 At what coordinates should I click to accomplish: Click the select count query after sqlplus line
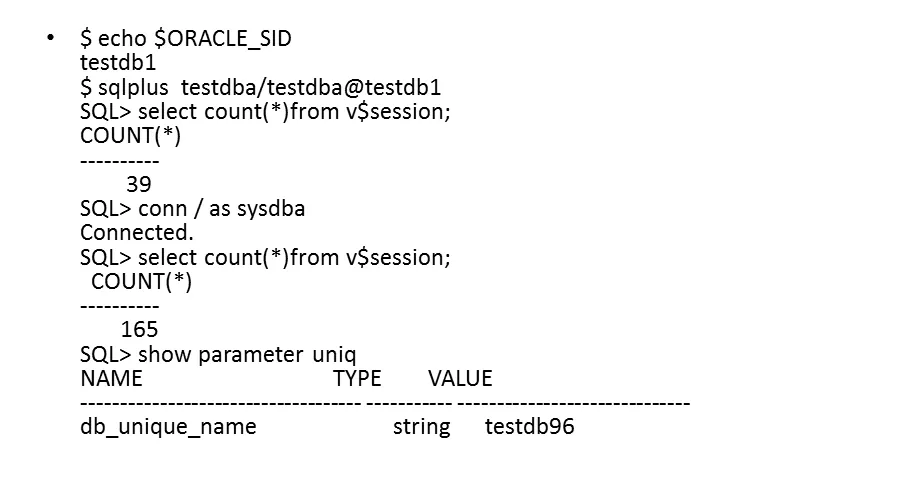tap(265, 112)
